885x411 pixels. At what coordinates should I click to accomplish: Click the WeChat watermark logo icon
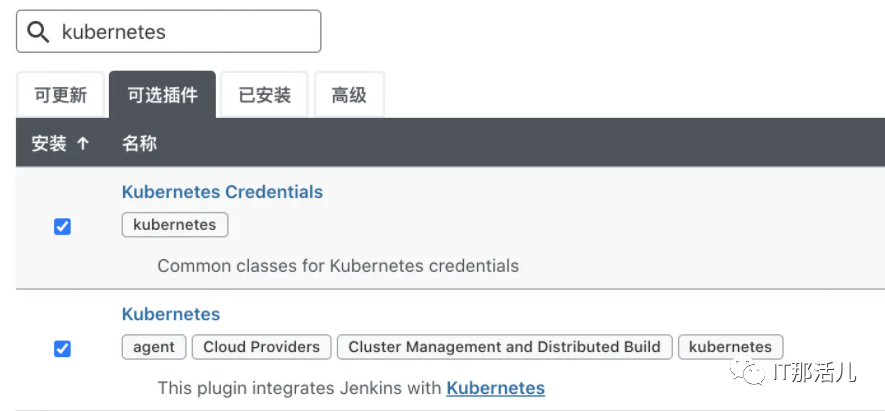746,371
